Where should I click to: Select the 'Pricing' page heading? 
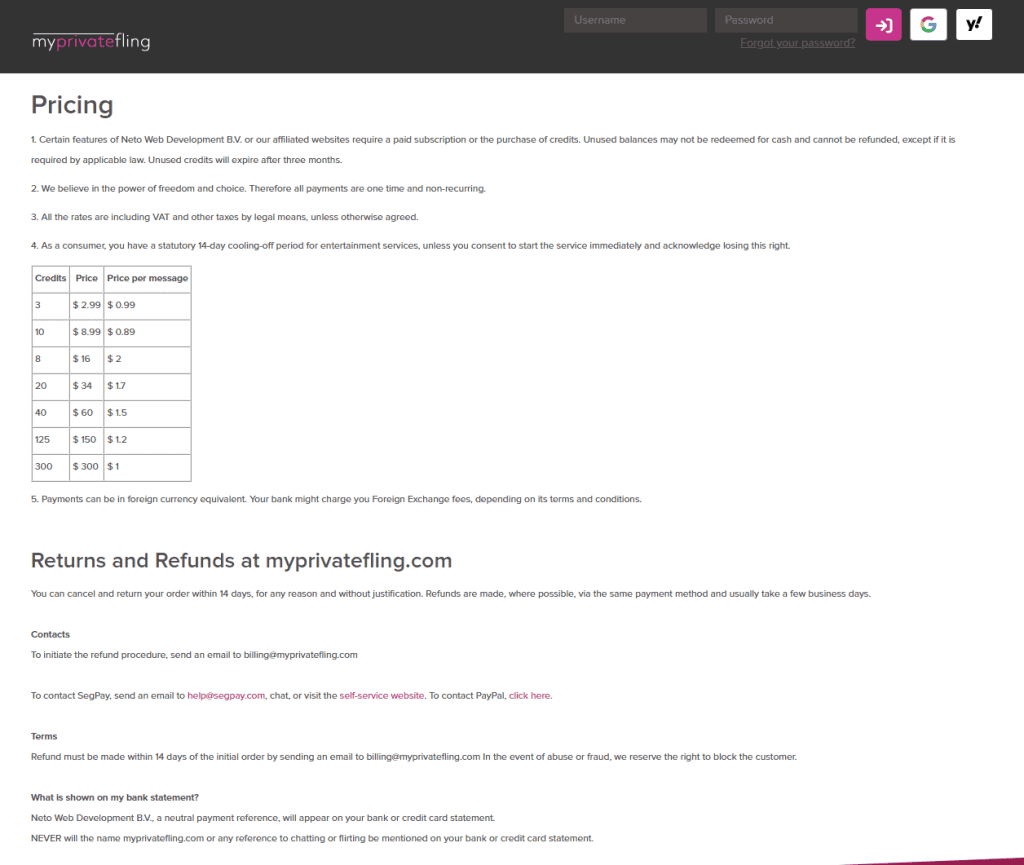coord(72,105)
